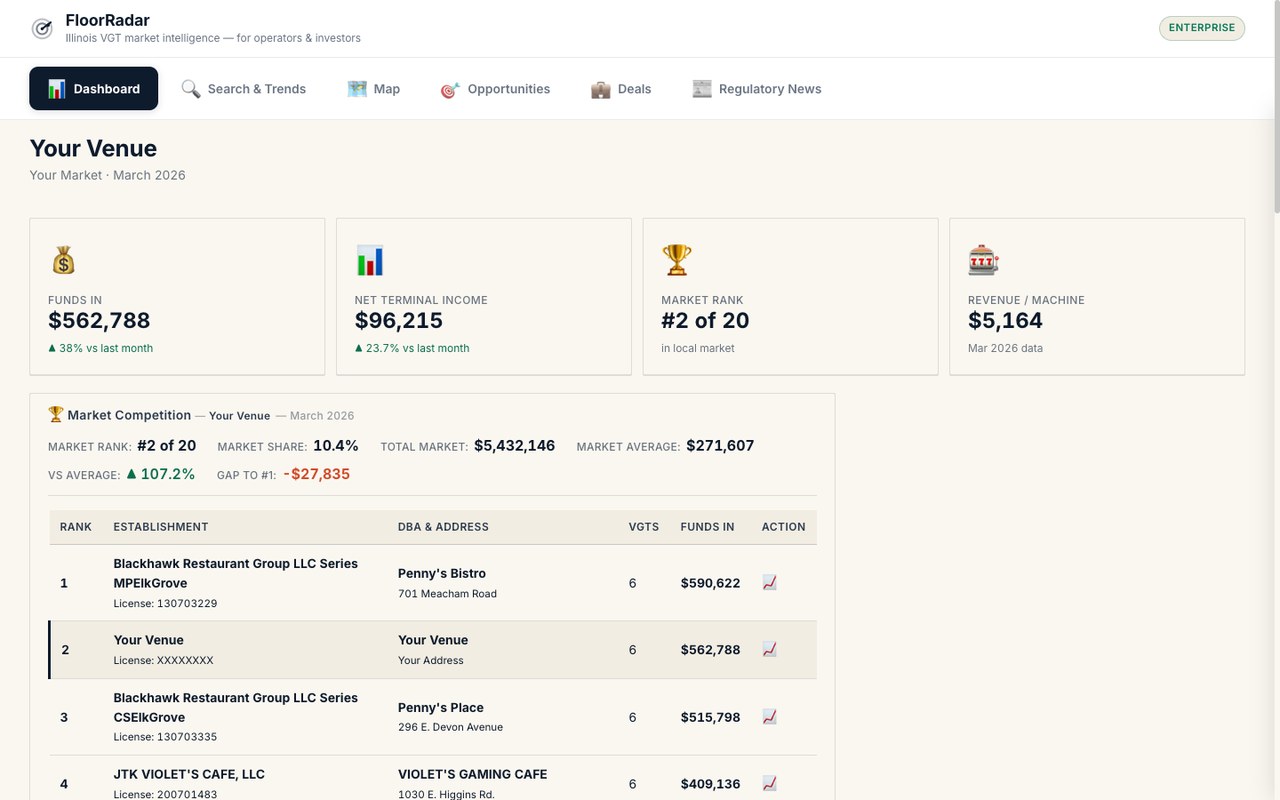
Task: Click License: 130703335 text
Action: tap(165, 737)
